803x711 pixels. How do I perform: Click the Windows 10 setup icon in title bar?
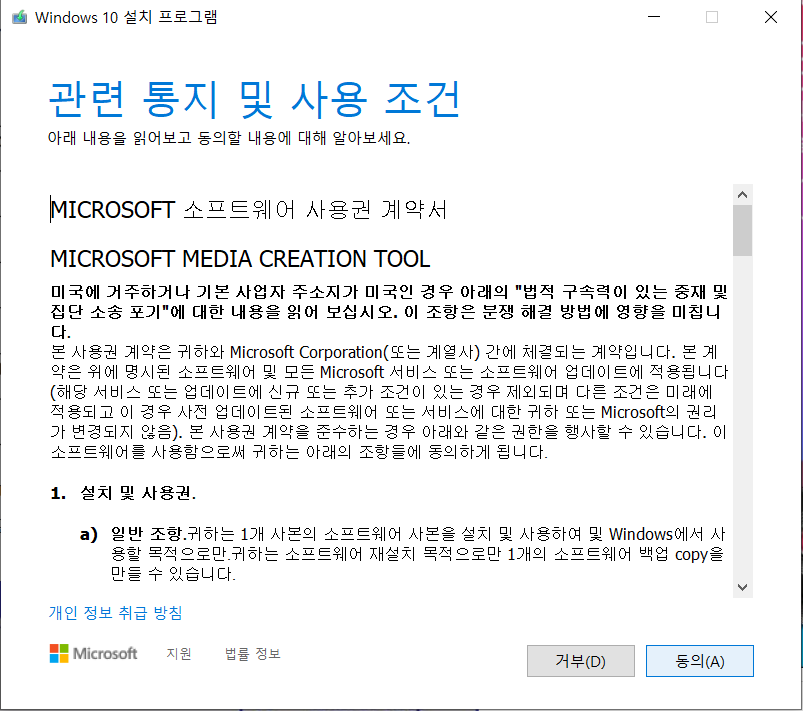[19, 17]
